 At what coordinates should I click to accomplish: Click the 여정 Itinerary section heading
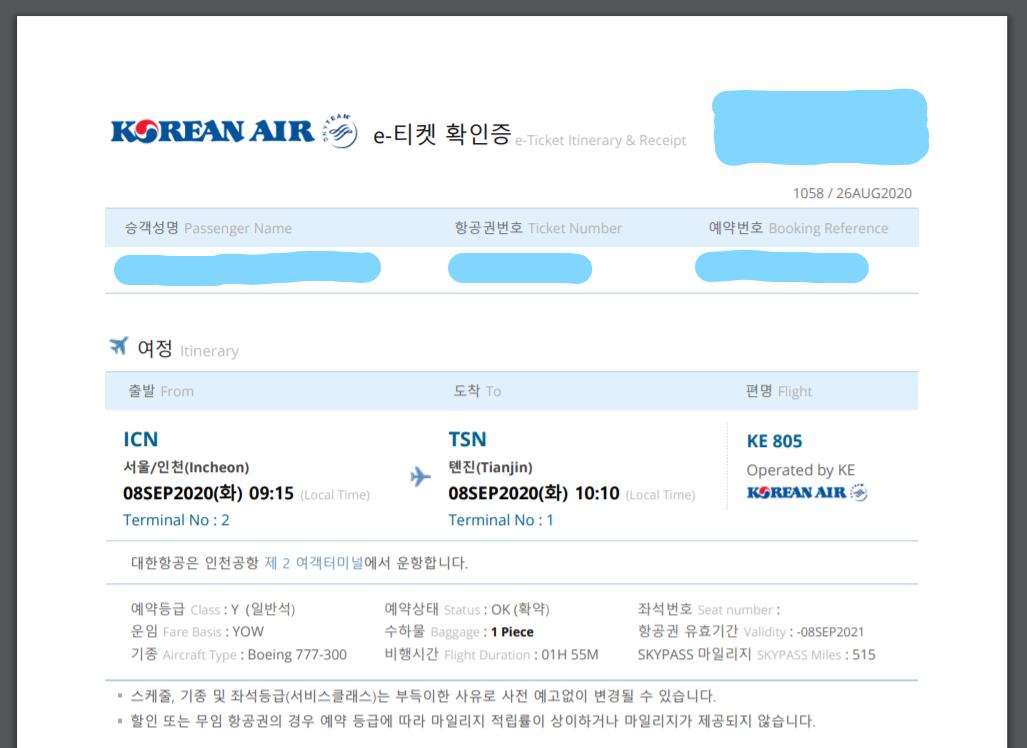[x=188, y=349]
